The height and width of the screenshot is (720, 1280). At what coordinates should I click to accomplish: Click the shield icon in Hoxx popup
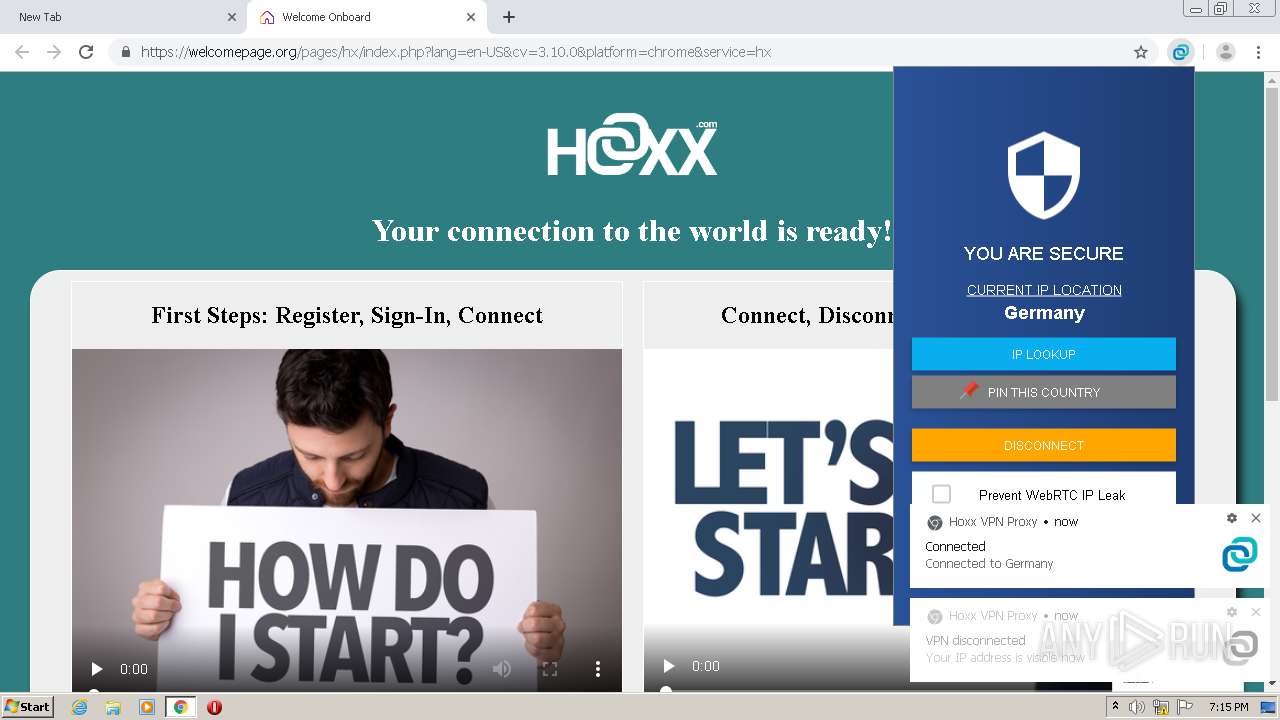(x=1044, y=175)
